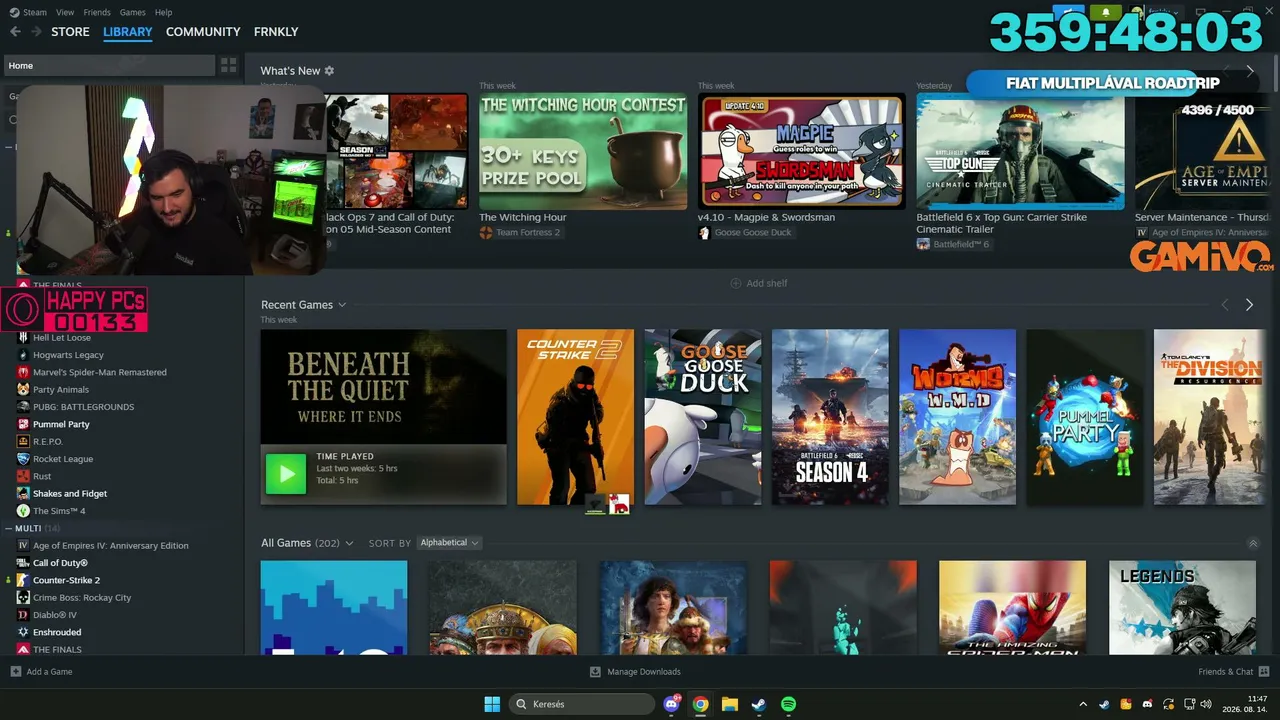
Task: Start Beneath The Quiet with green play button
Action: [286, 474]
